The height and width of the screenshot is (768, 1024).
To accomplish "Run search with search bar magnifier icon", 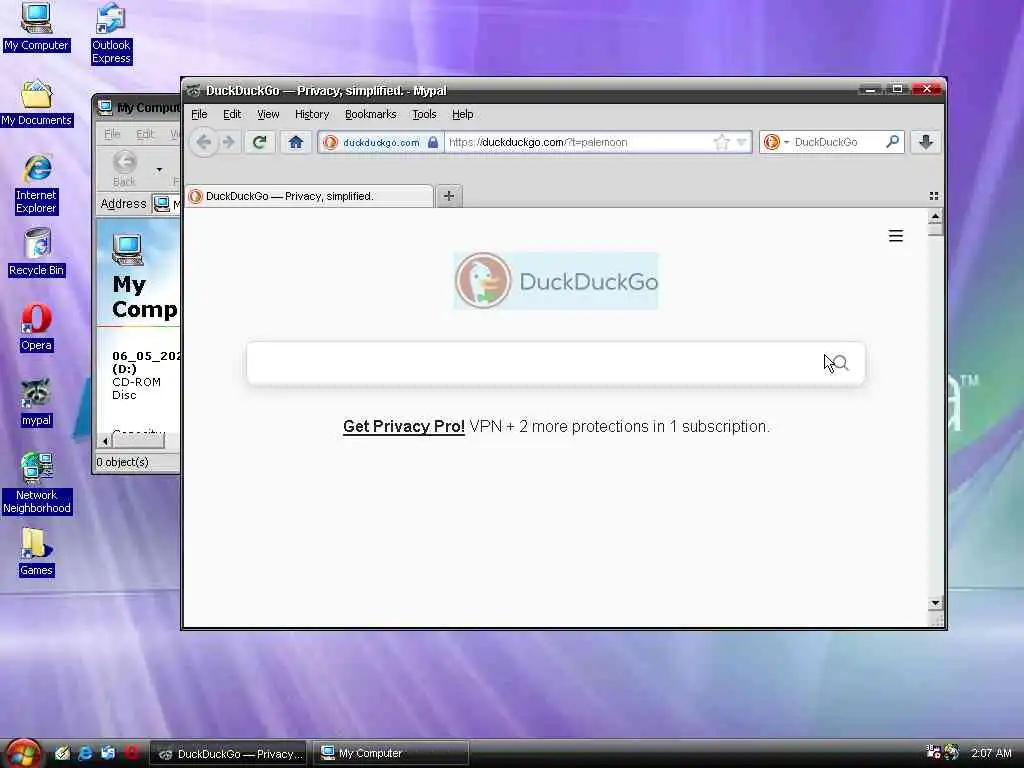I will tap(892, 141).
